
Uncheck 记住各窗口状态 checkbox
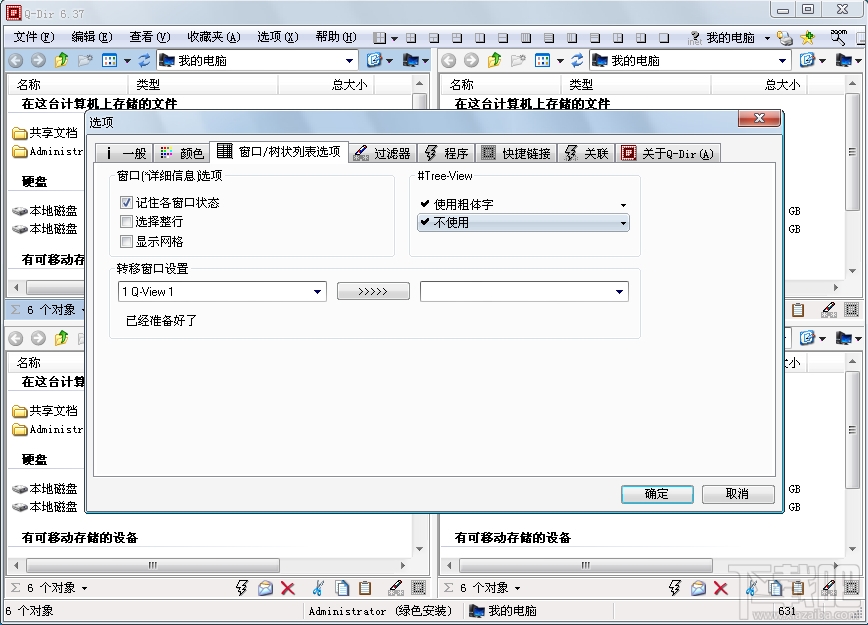126,203
